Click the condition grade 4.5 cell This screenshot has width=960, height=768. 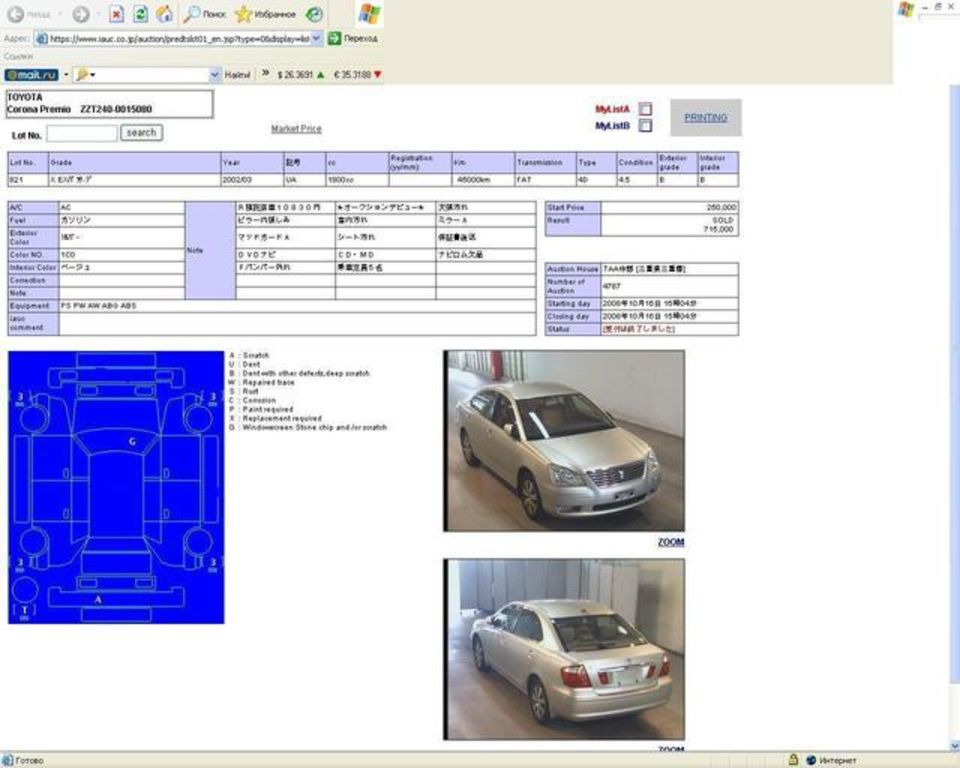[x=637, y=180]
